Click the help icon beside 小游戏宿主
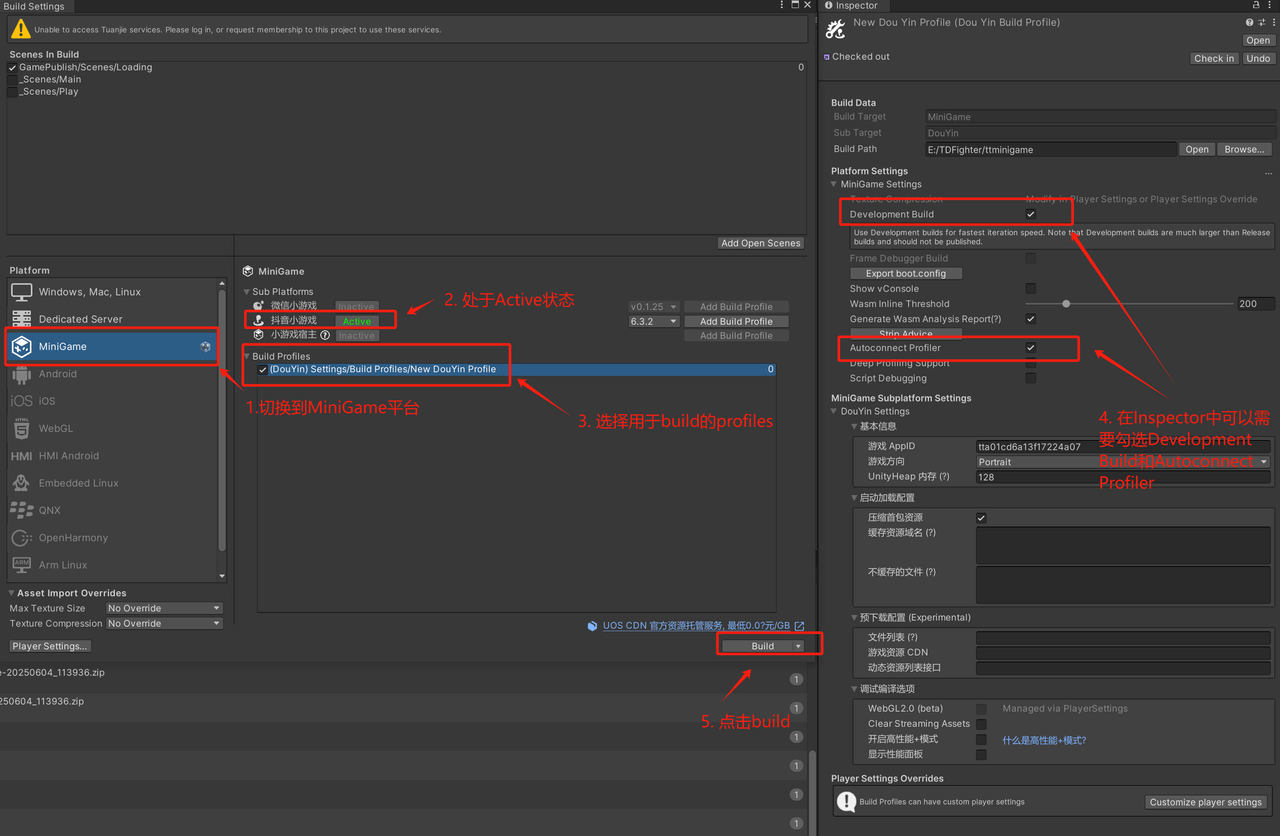The width and height of the screenshot is (1280, 836). pyautogui.click(x=325, y=335)
